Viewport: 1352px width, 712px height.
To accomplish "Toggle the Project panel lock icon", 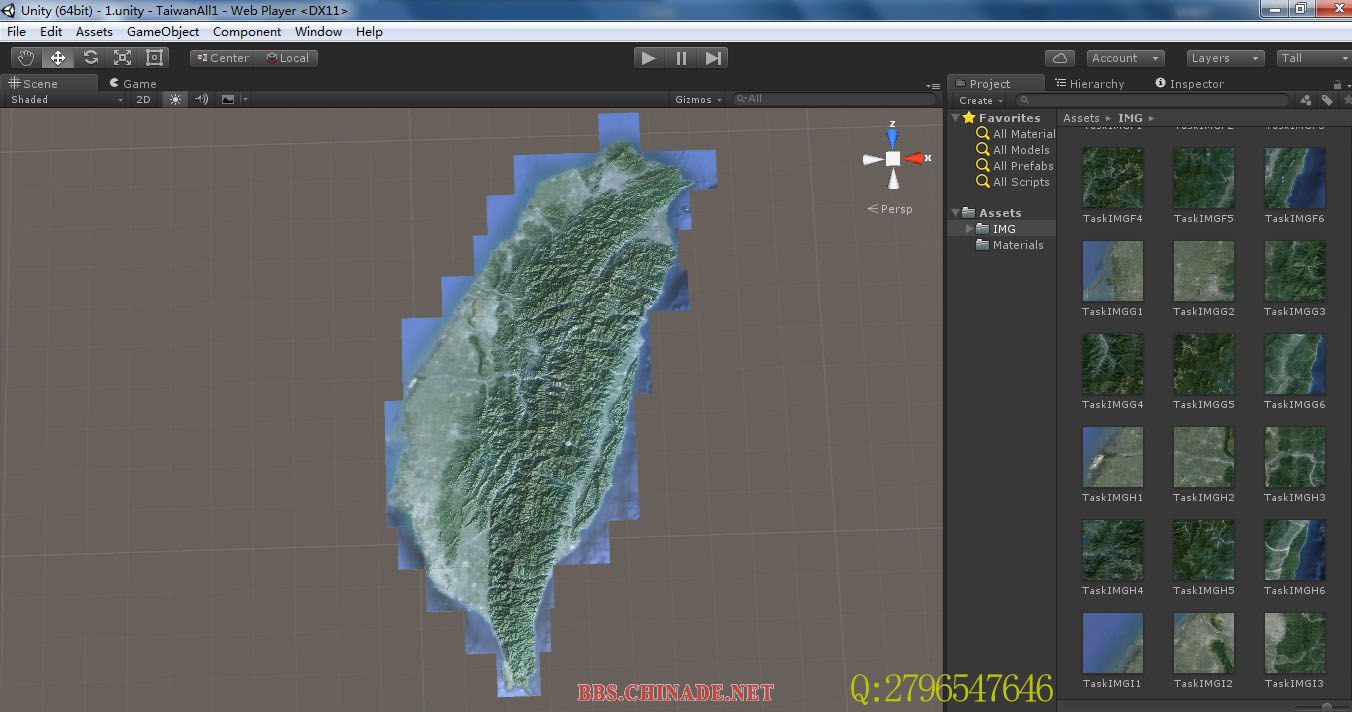I will point(1339,85).
